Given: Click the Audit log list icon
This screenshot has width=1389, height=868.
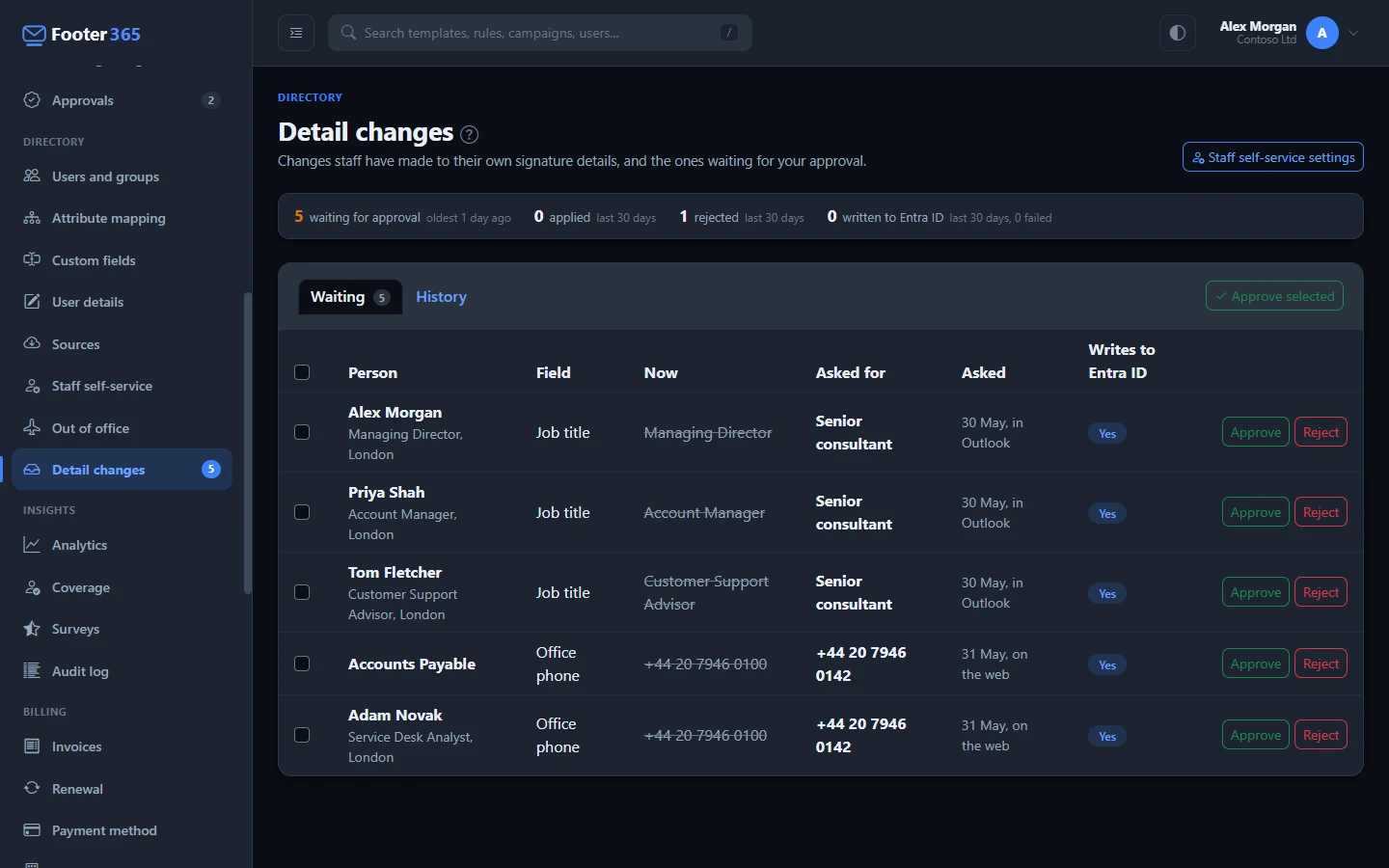Looking at the screenshot, I should click(x=32, y=671).
